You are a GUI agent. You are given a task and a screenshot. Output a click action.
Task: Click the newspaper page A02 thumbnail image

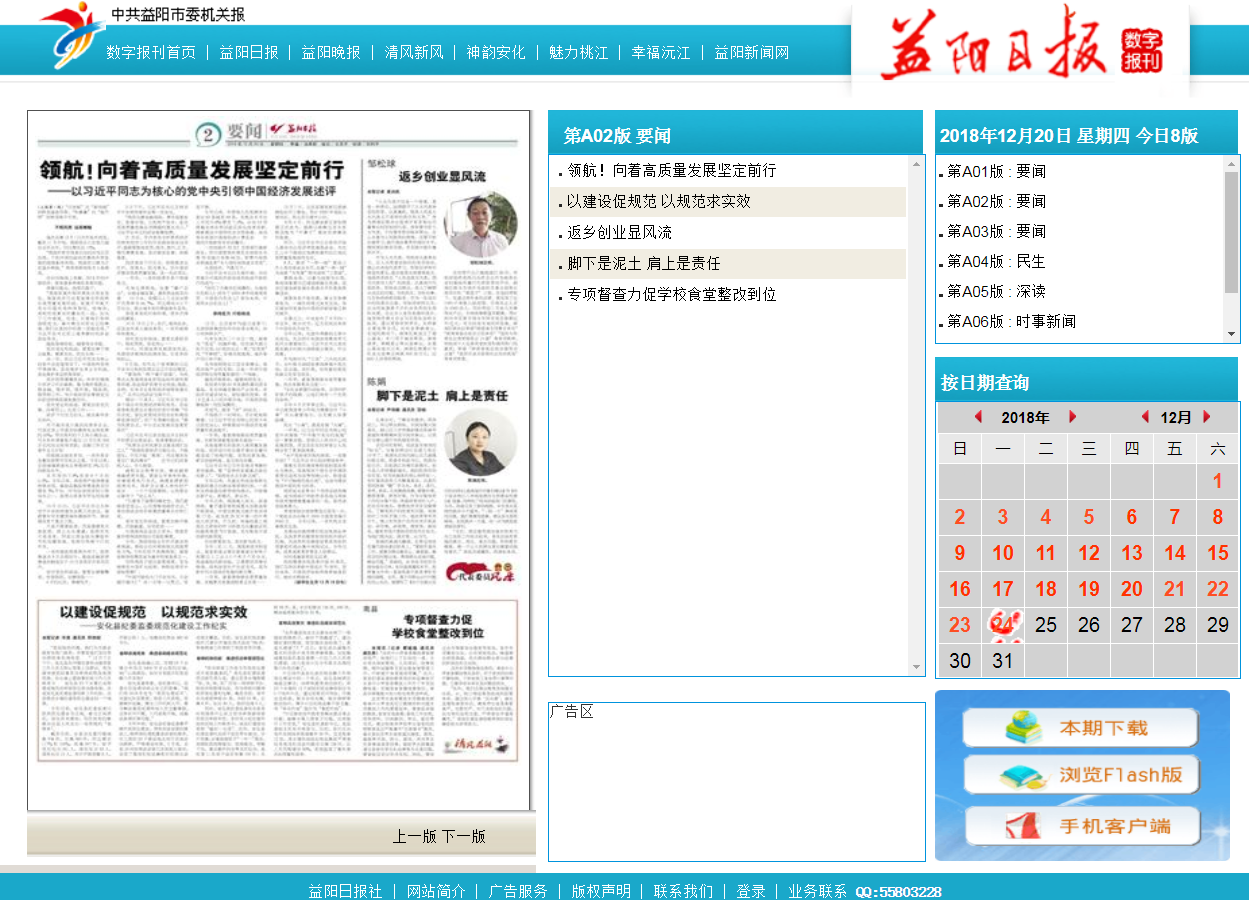pos(278,460)
